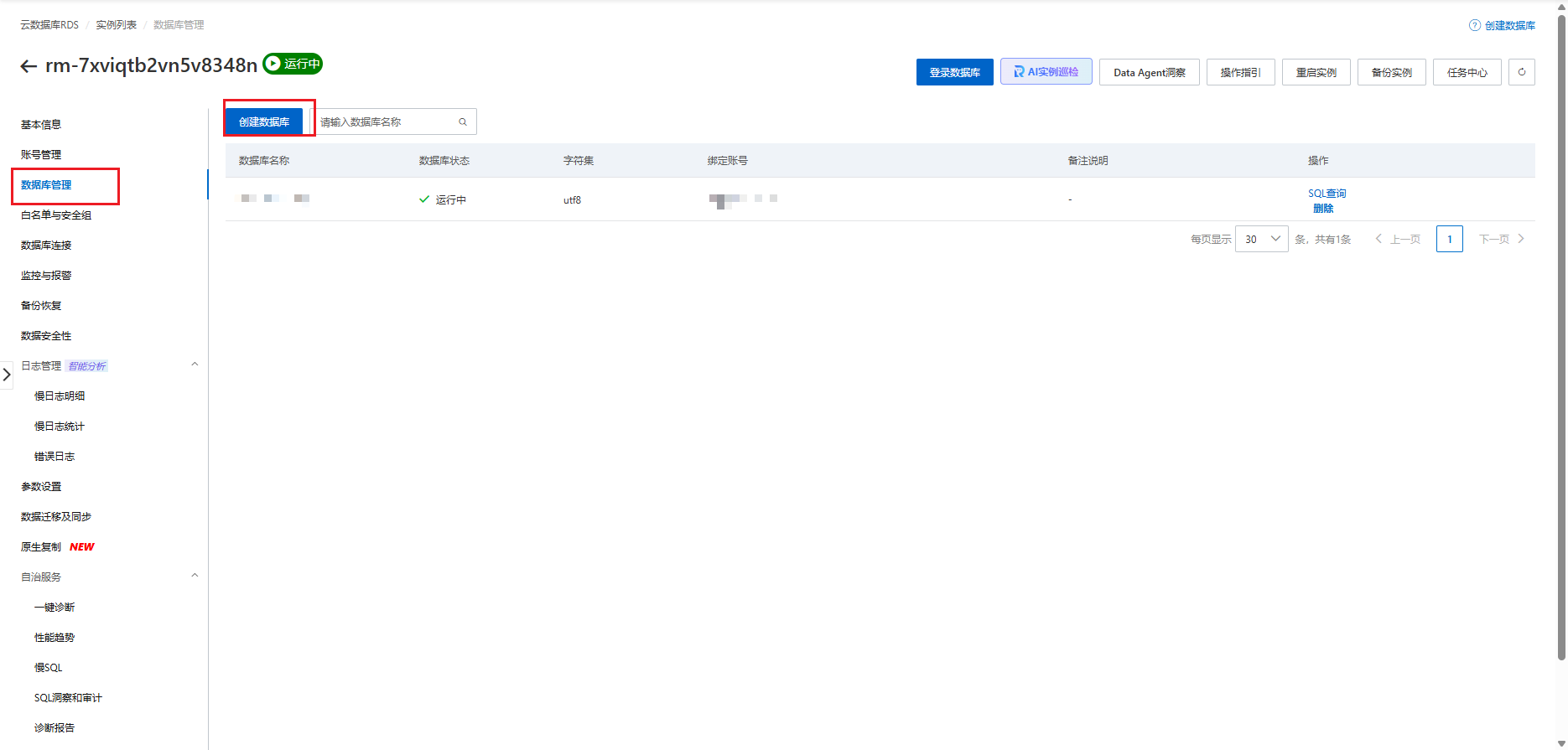Click the 实例列表 breadcrumb link
Viewport: 1568px width, 750px height.
point(116,25)
